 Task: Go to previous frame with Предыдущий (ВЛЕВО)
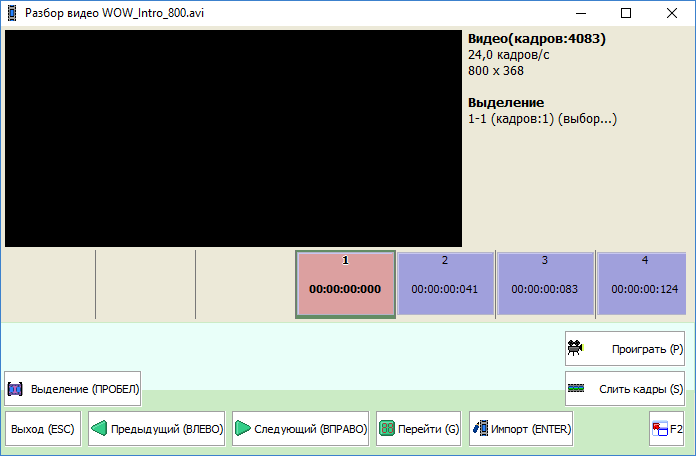(157, 429)
